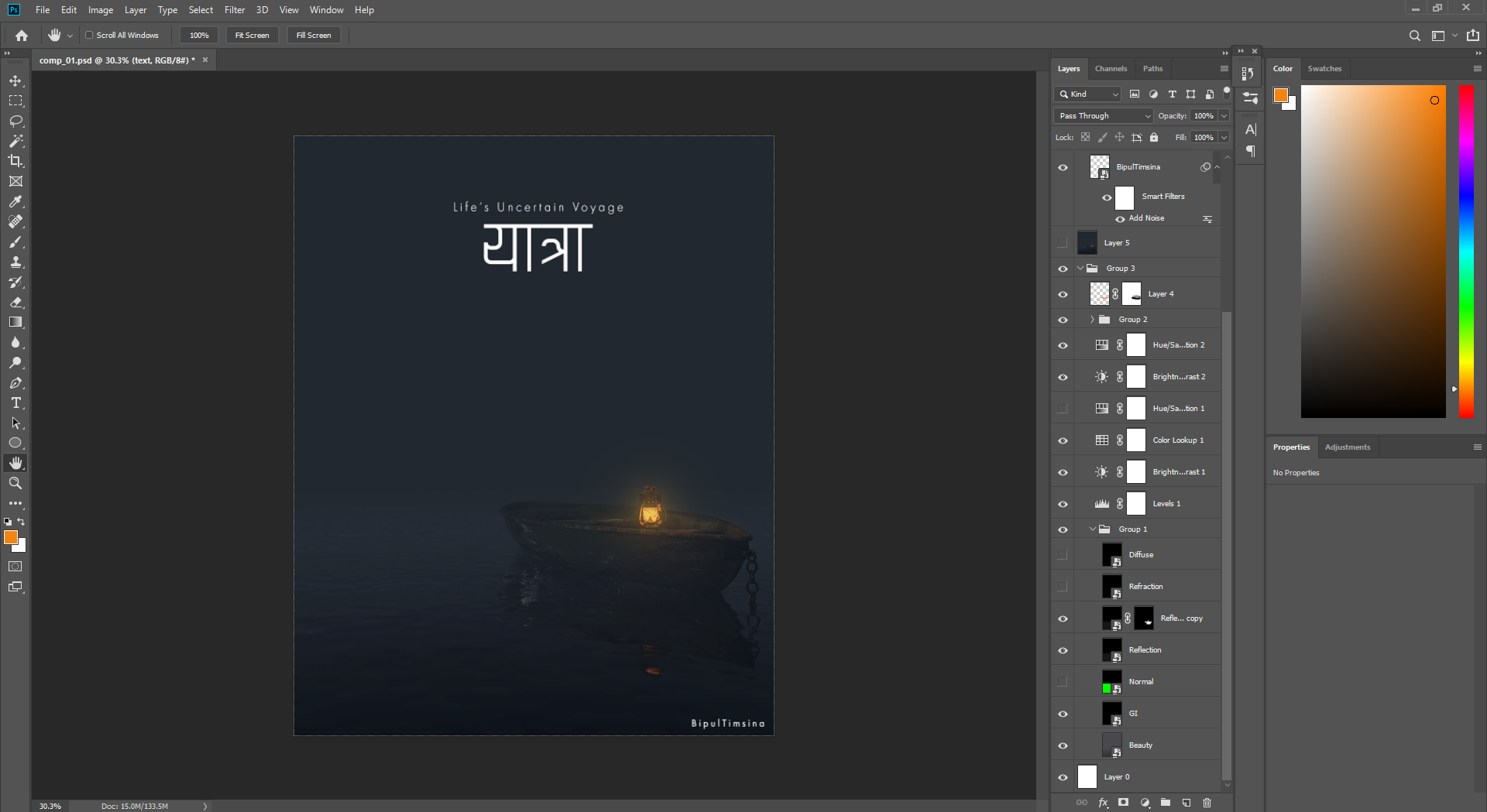1487x812 pixels.
Task: Hide the Beauty layer
Action: pos(1063,745)
